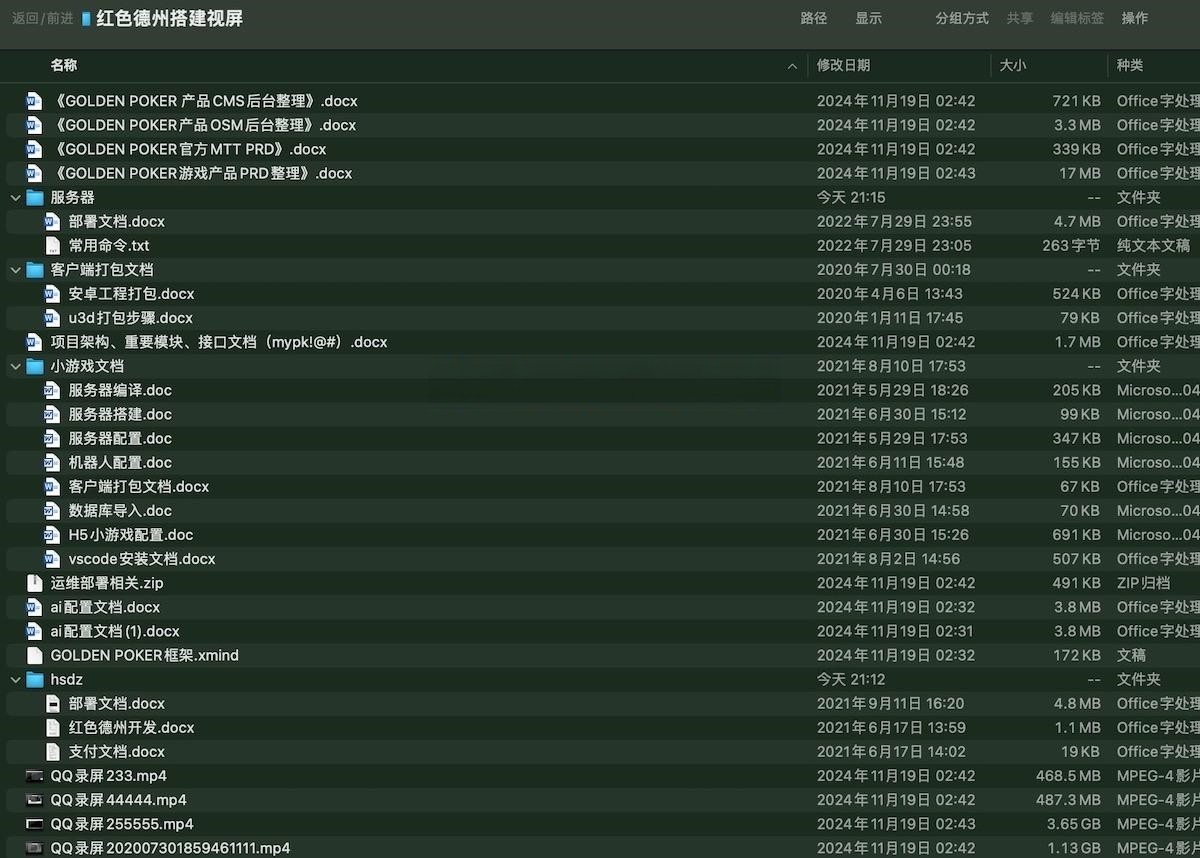Click Word icon of GOLDEN POKER OSM后台整理 docx
The image size is (1200, 858).
pos(34,125)
